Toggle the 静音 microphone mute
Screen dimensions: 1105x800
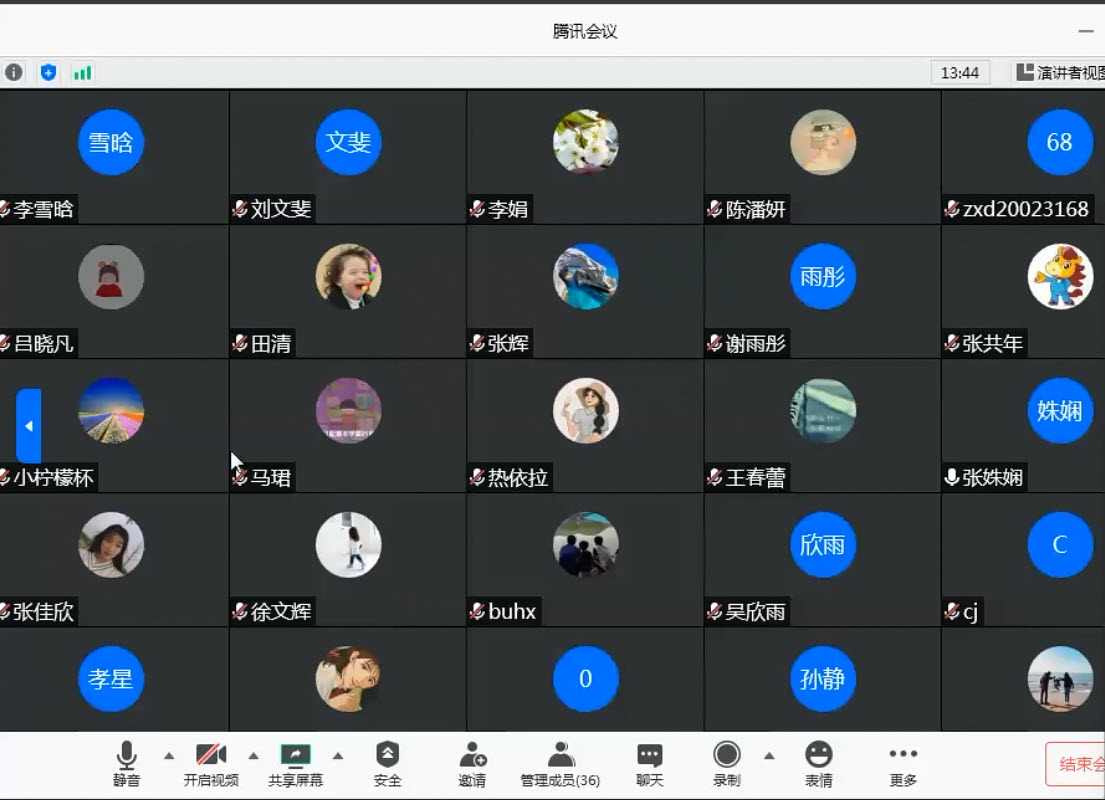[x=126, y=764]
